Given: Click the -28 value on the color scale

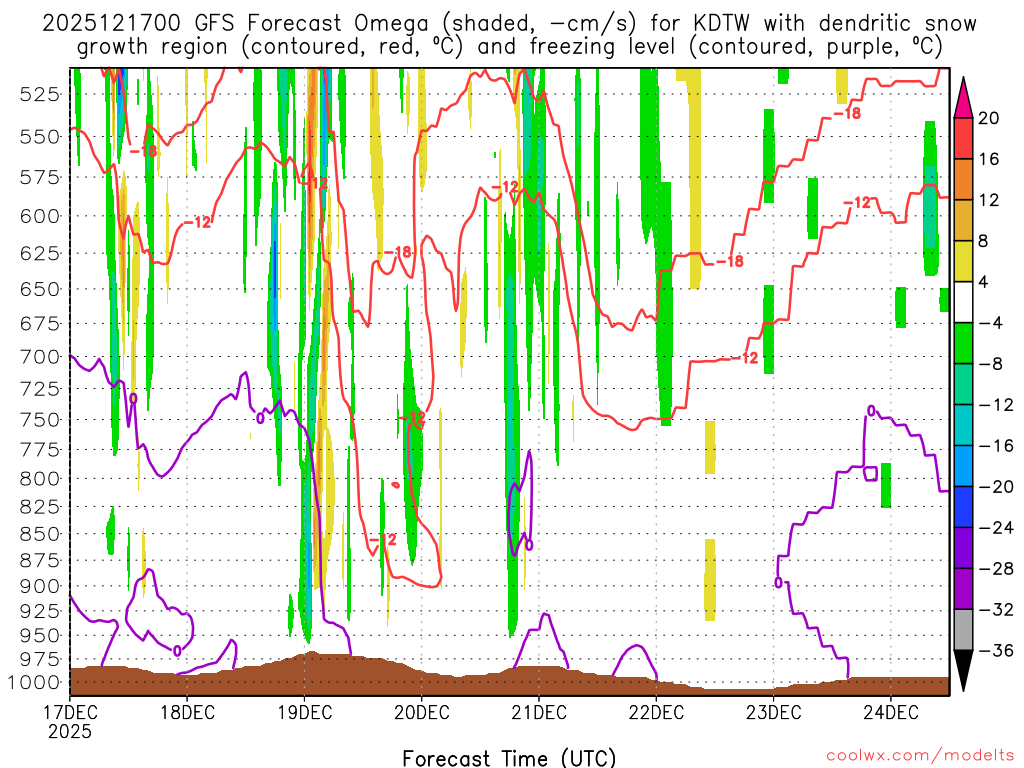Looking at the screenshot, I should coord(996,569).
